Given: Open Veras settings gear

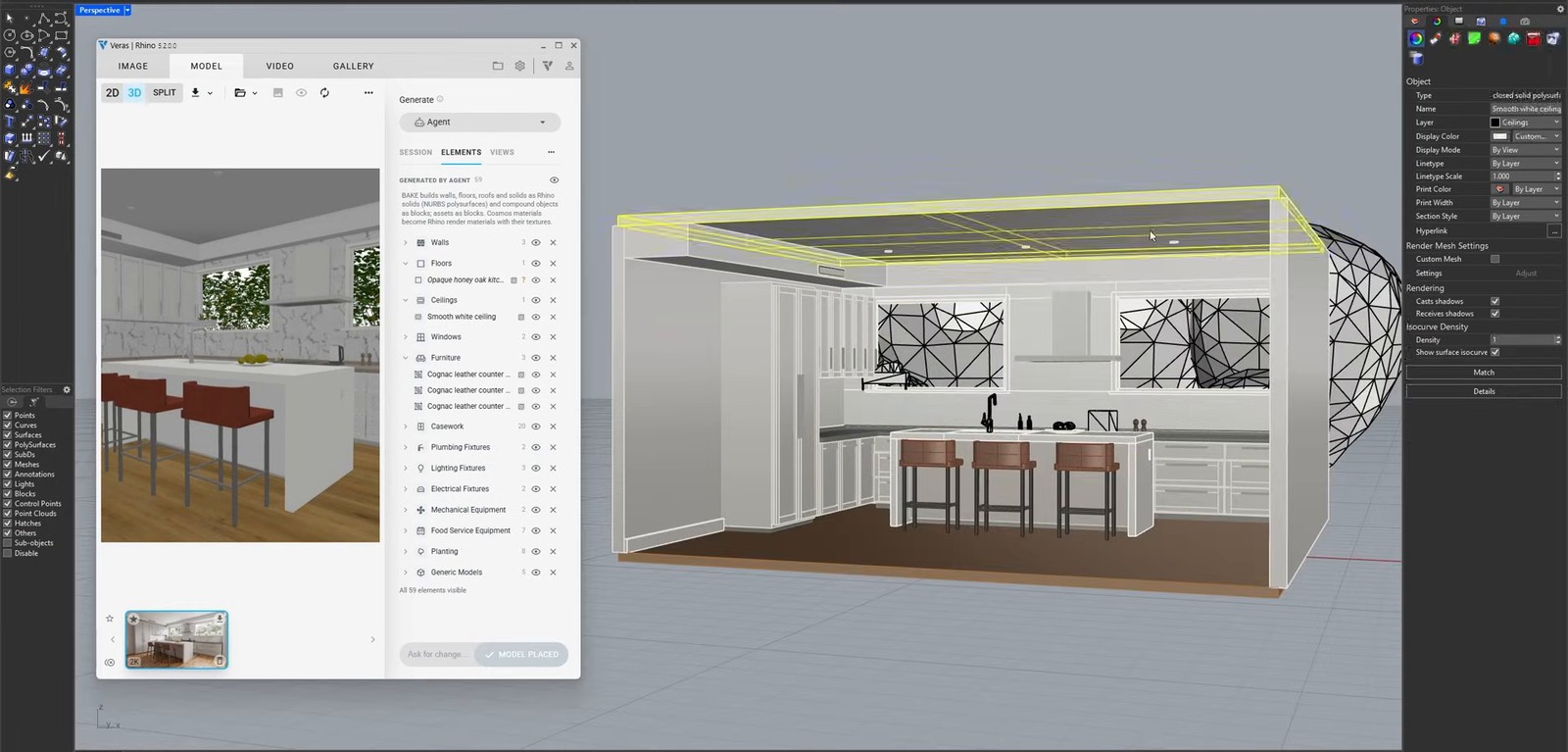Looking at the screenshot, I should click(x=520, y=66).
